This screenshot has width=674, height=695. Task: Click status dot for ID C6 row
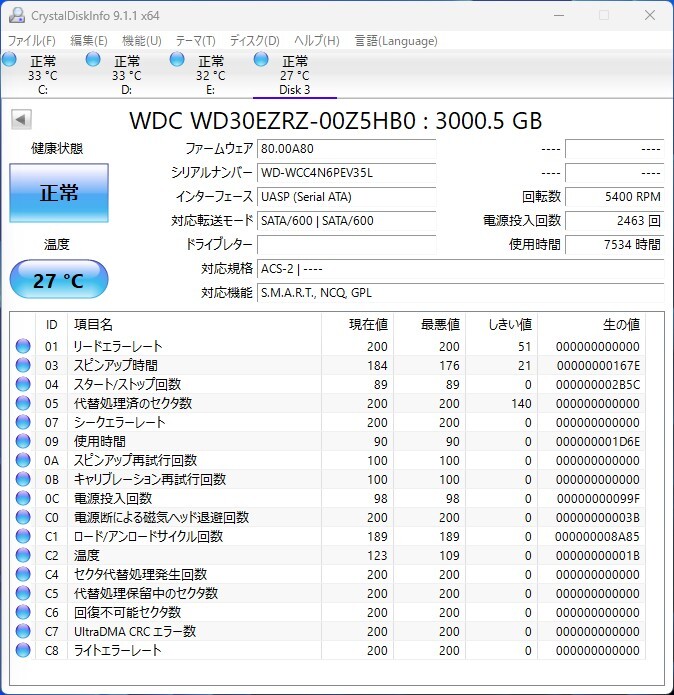coord(23,613)
